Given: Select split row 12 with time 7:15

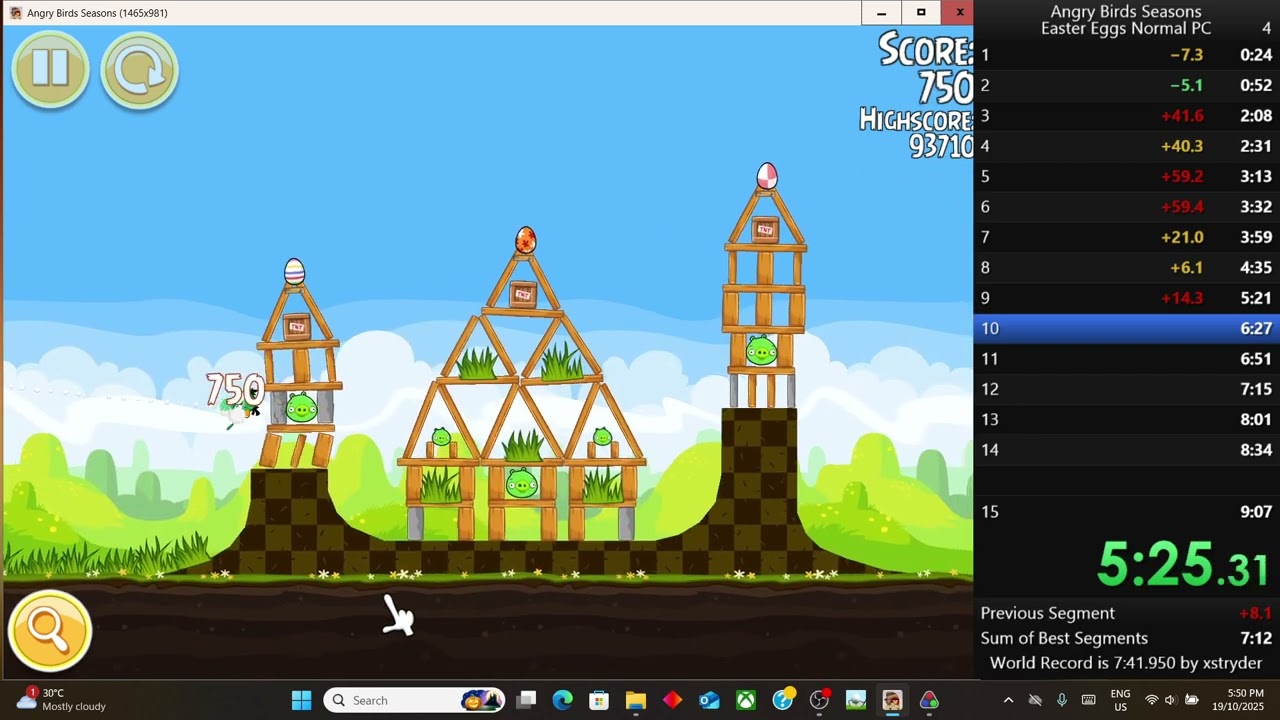Looking at the screenshot, I should pyautogui.click(x=1126, y=389).
